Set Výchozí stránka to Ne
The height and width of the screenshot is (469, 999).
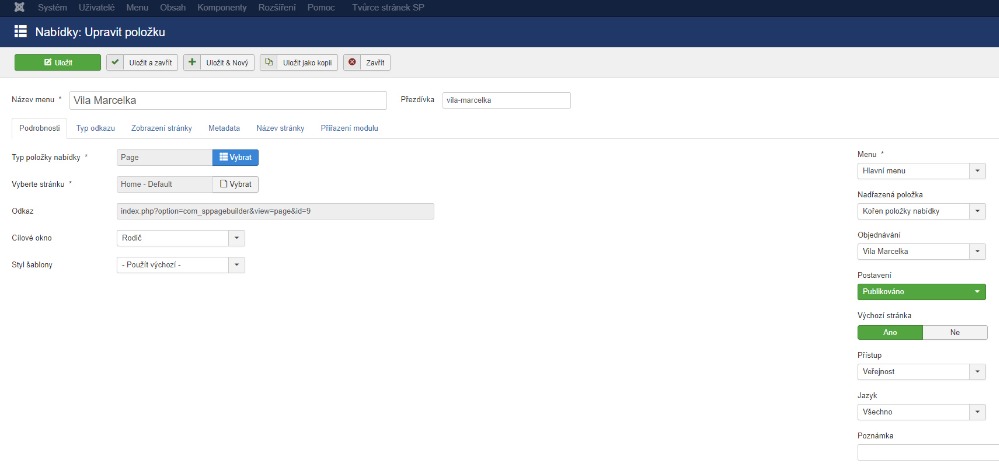(x=954, y=332)
